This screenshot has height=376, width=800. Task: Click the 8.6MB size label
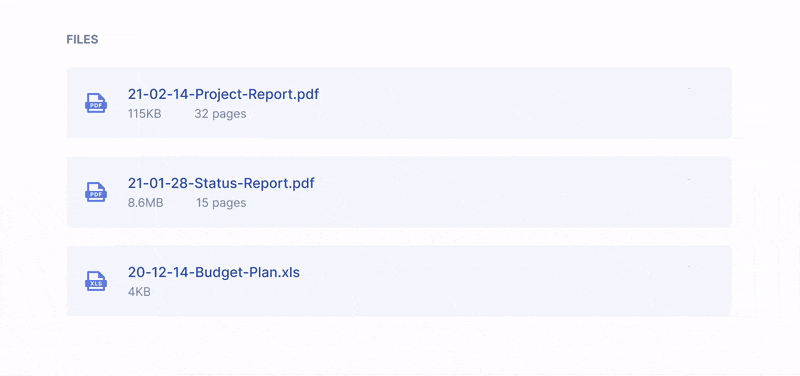coord(145,203)
